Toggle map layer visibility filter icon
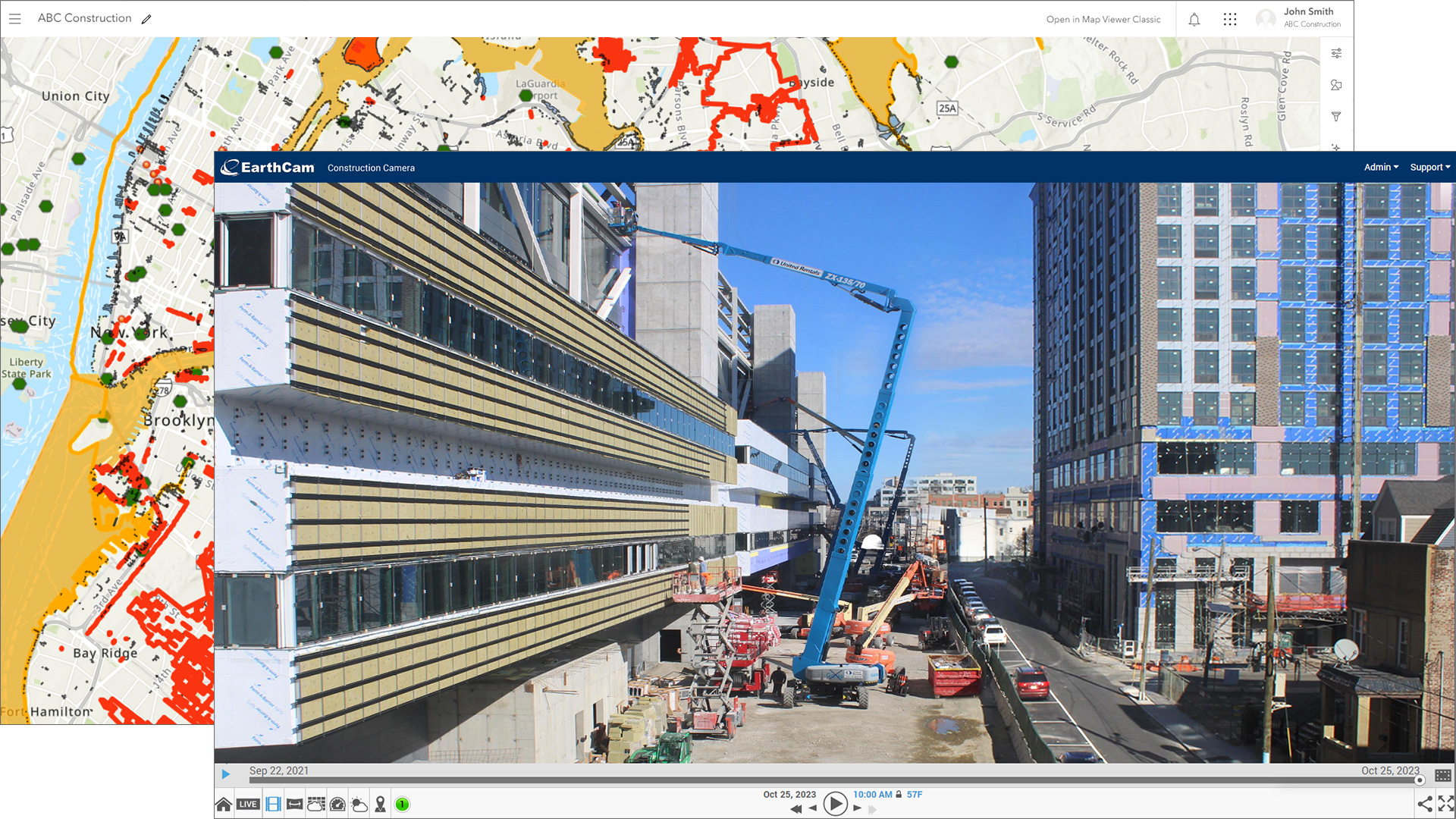This screenshot has width=1456, height=819. tap(1335, 117)
